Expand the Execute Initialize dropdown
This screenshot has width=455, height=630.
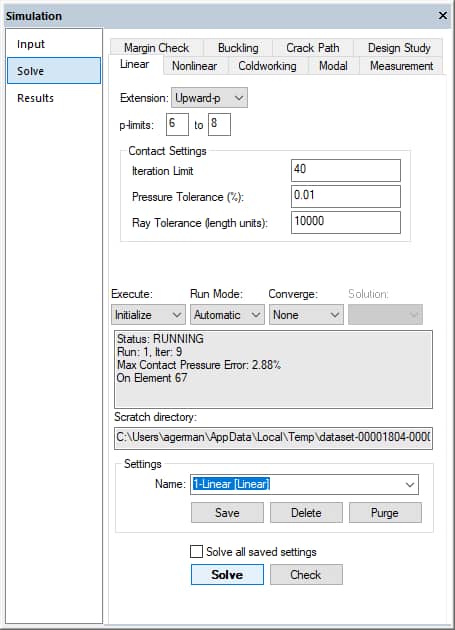pyautogui.click(x=148, y=315)
